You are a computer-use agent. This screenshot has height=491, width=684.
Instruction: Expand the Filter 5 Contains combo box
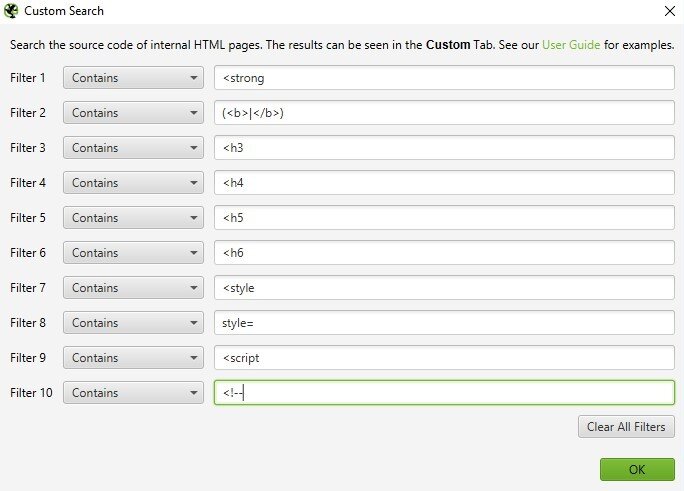pyautogui.click(x=133, y=218)
